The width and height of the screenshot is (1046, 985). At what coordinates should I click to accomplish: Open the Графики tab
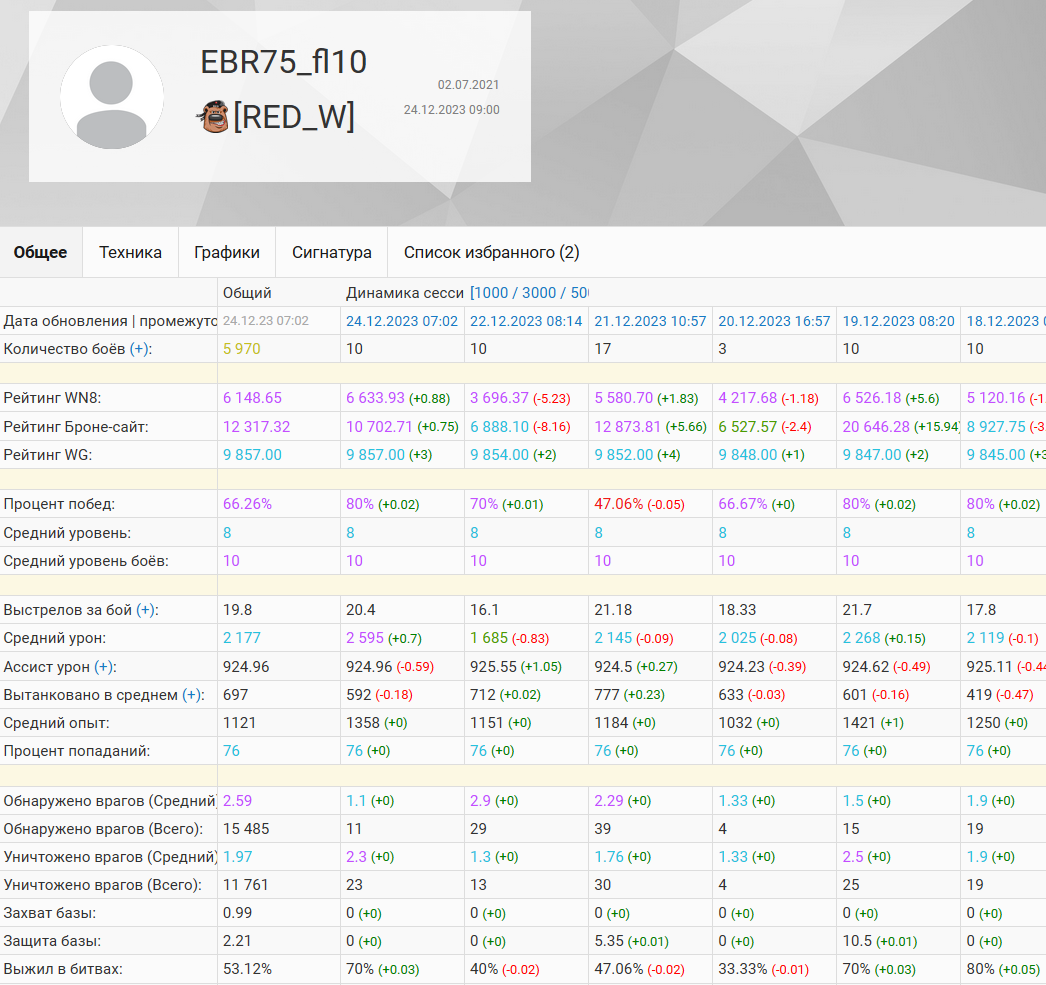point(227,252)
